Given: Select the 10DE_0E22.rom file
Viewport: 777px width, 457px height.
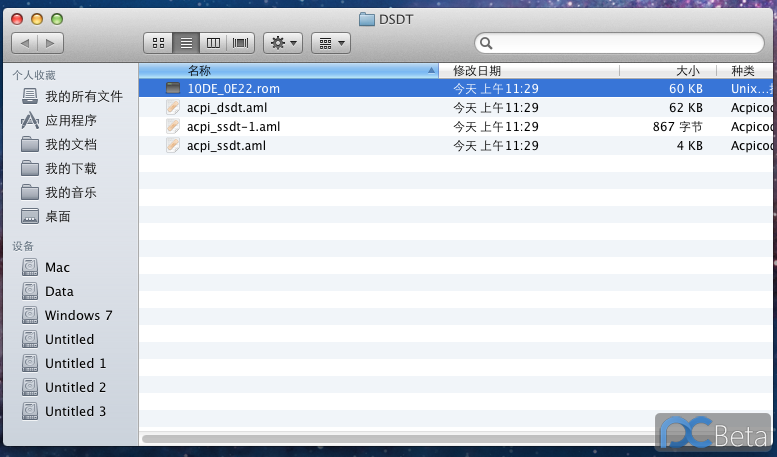Looking at the screenshot, I should coord(233,89).
